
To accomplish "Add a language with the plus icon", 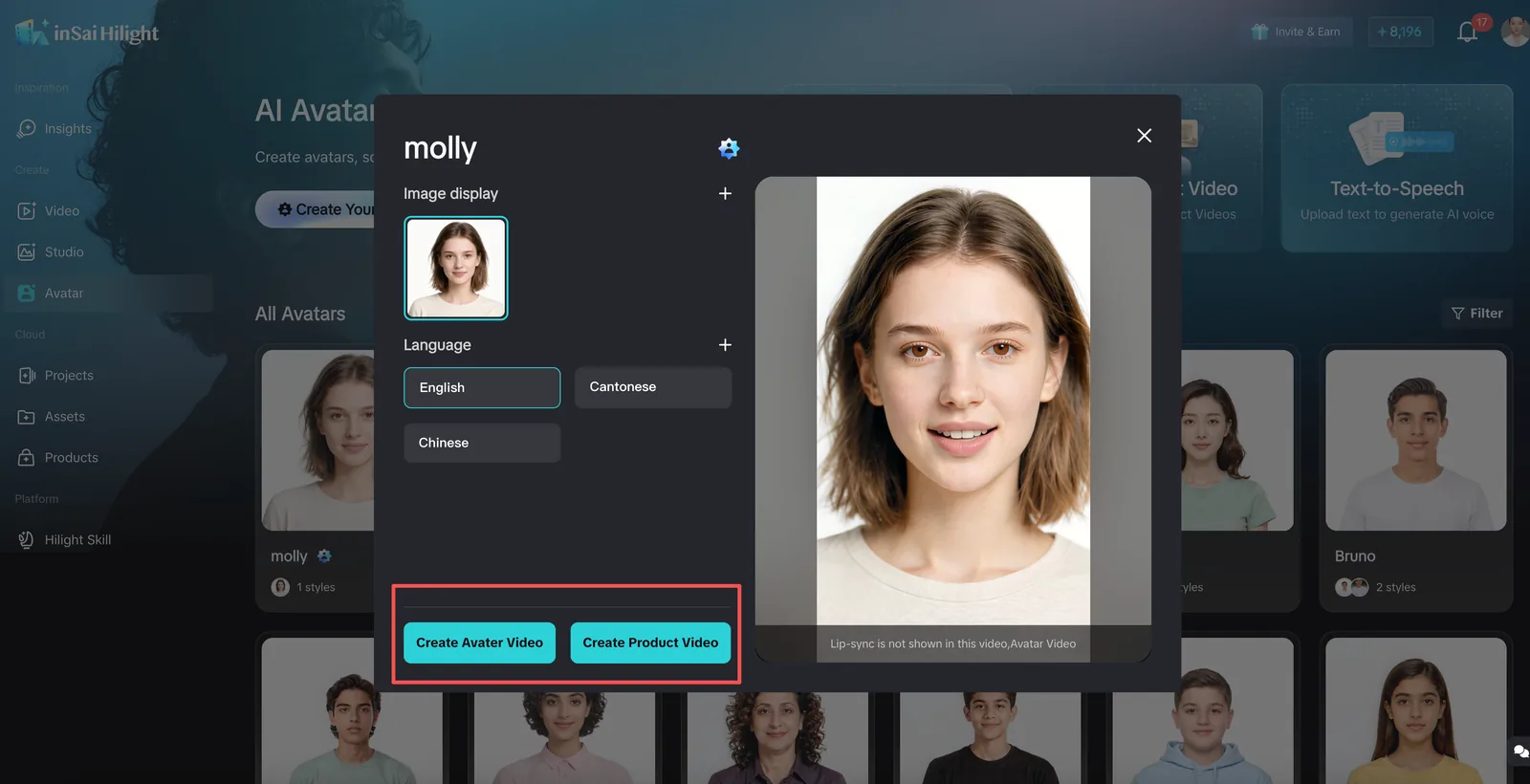I will coord(725,344).
